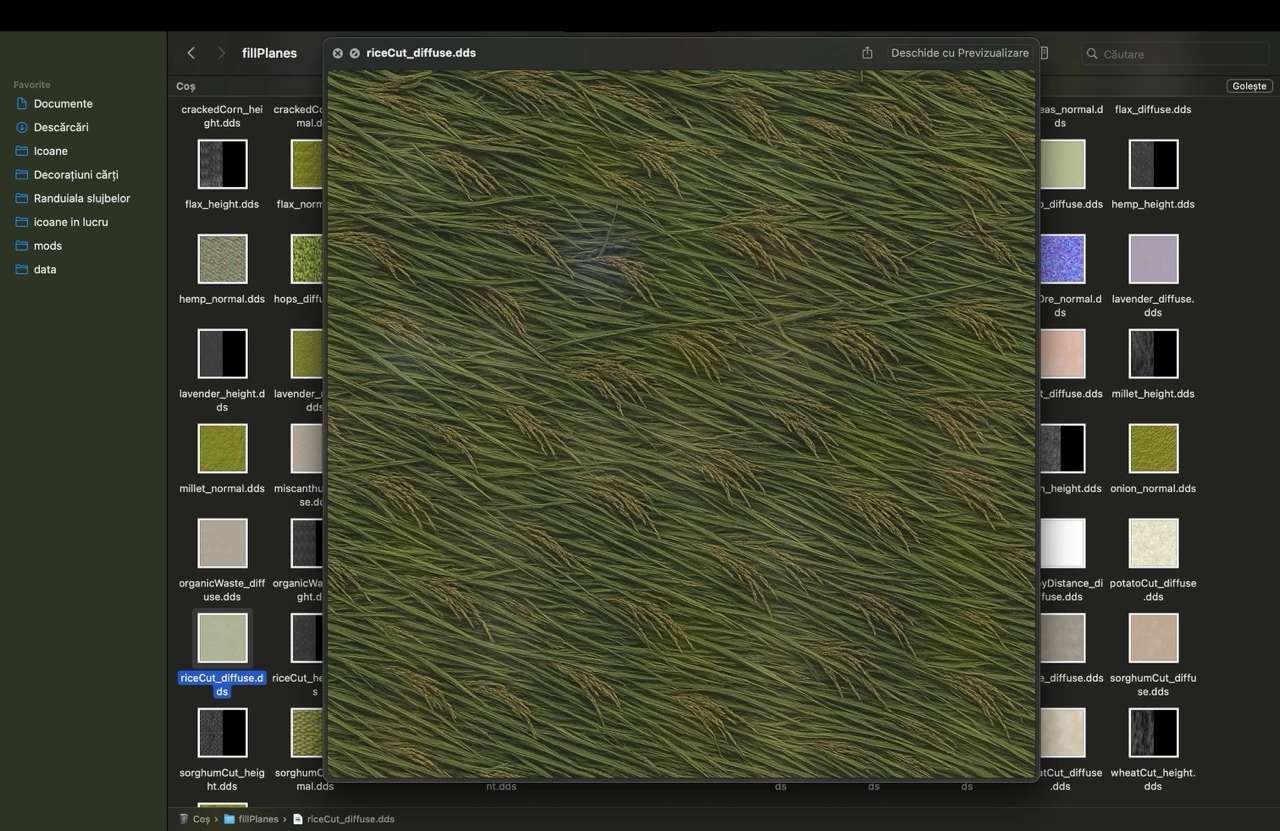Click the wheatCut_height.dds thumbnail
The image size is (1280, 831).
[1153, 733]
